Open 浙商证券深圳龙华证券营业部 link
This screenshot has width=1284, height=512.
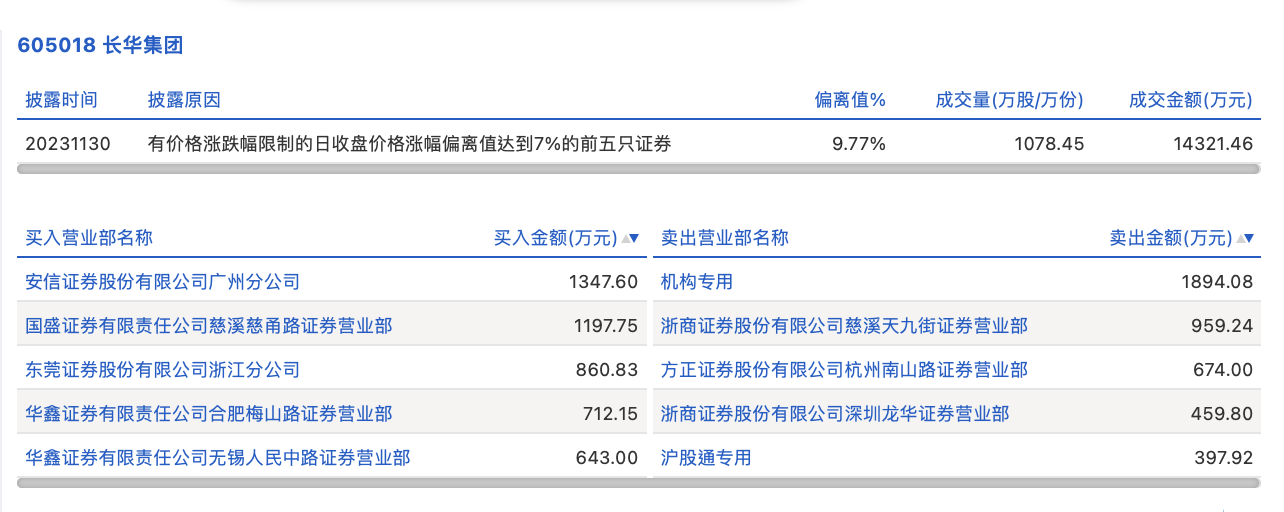coord(835,414)
